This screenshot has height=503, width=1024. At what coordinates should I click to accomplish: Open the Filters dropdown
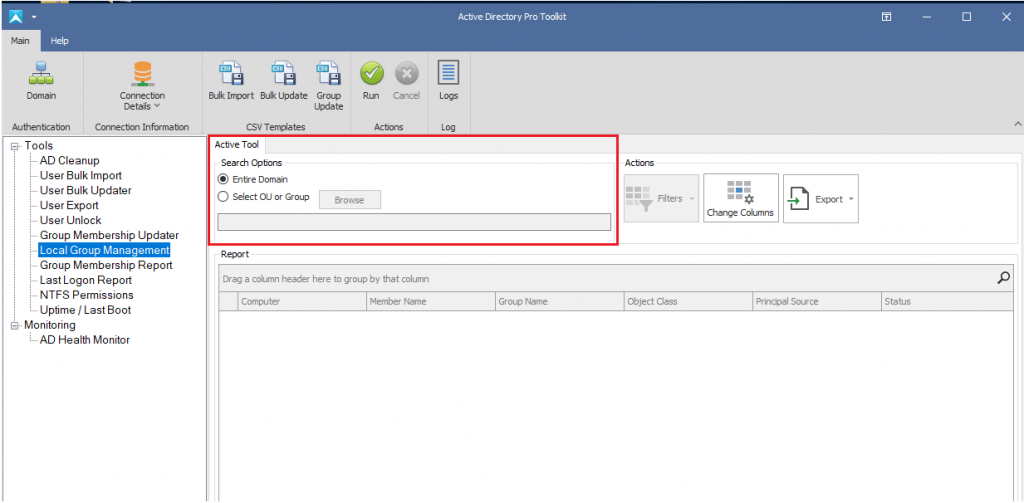(x=661, y=199)
